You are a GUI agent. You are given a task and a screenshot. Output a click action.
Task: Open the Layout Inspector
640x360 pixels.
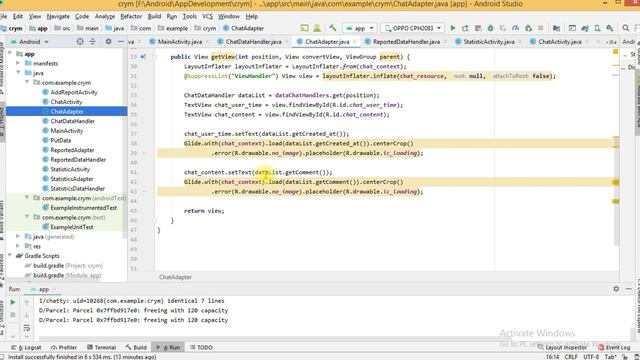click(562, 347)
